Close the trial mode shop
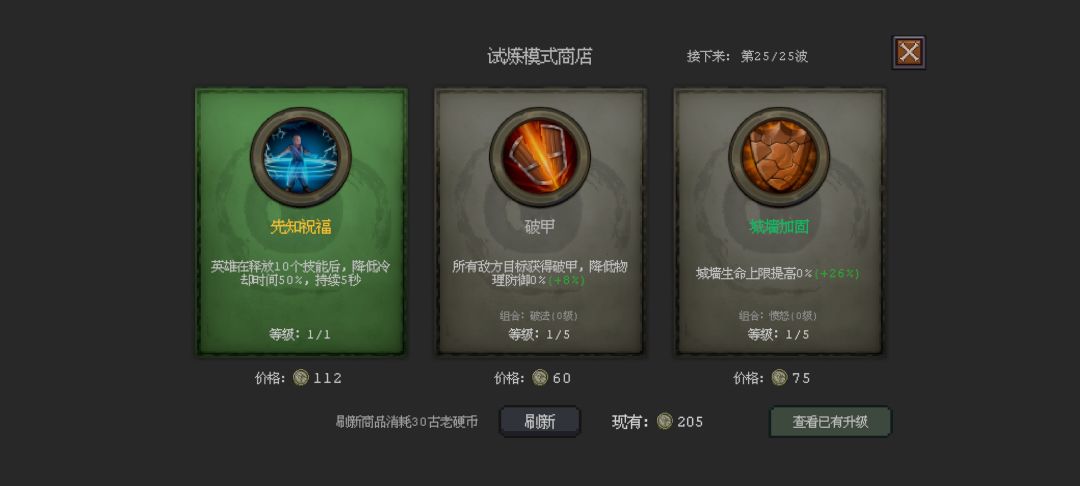This screenshot has width=1080, height=486. coord(908,52)
